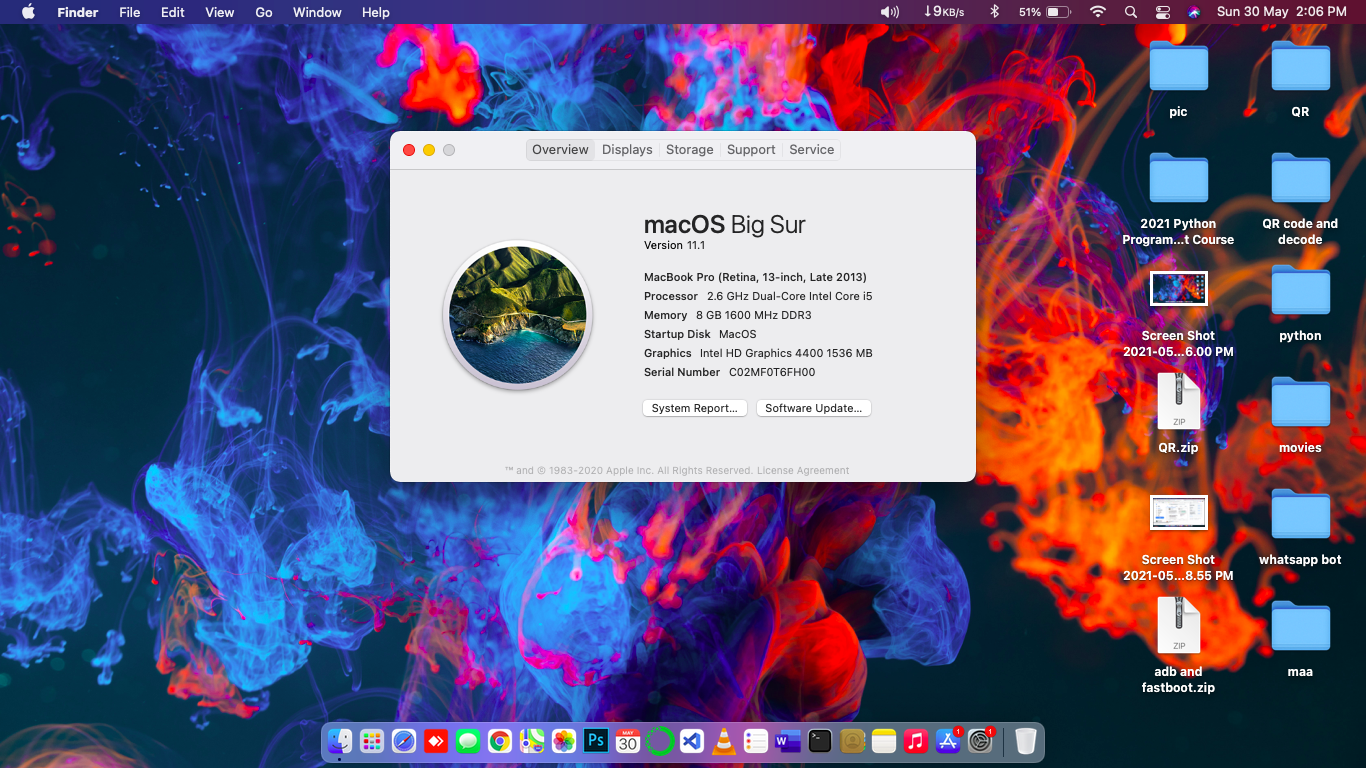The width and height of the screenshot is (1366, 768).
Task: Select the Screen Shot 6.00 PM thumbnail
Action: click(x=1178, y=288)
